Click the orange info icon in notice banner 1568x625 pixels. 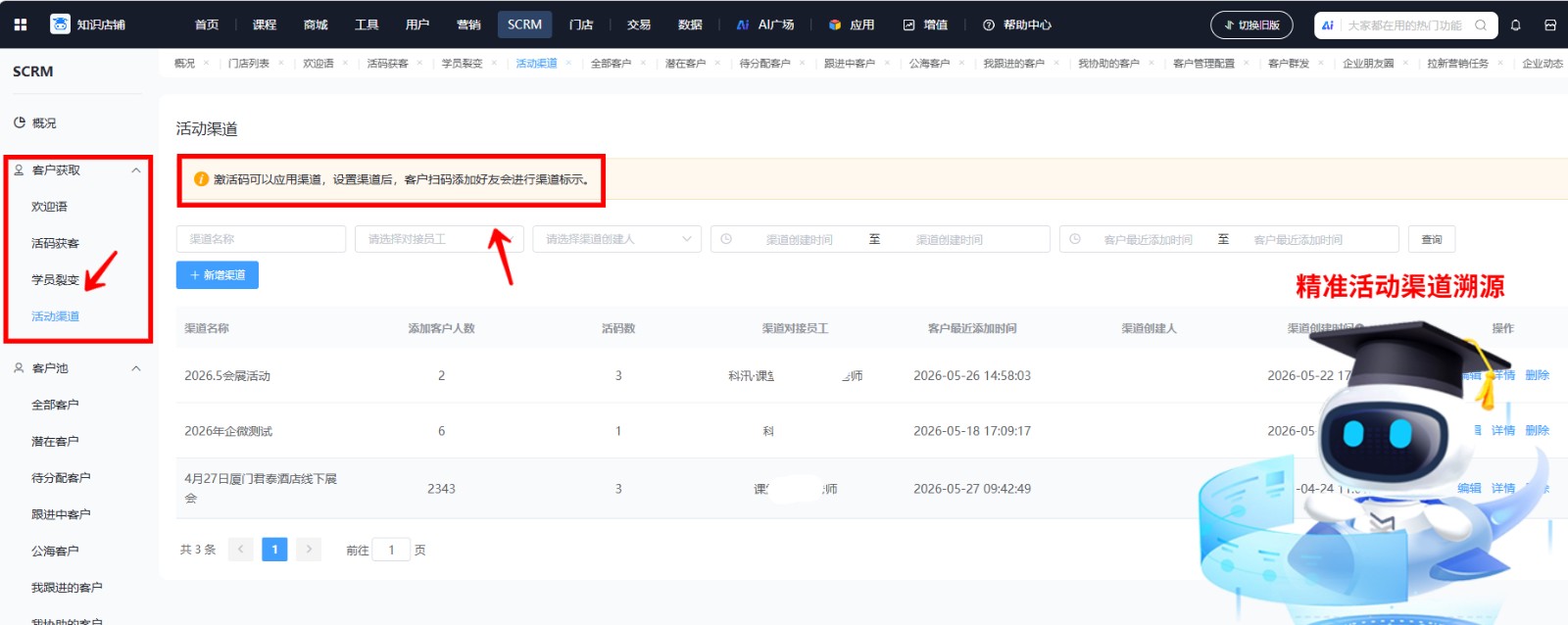pyautogui.click(x=201, y=179)
